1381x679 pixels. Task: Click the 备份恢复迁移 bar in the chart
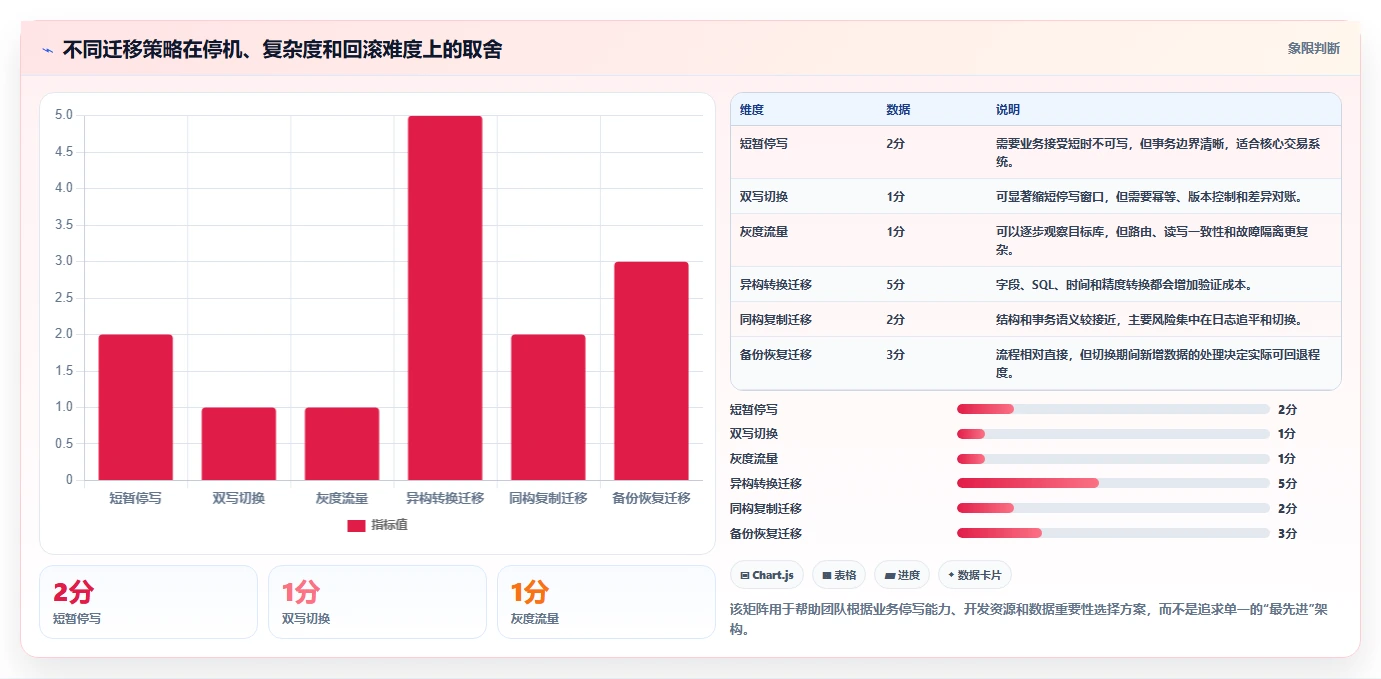pos(651,371)
